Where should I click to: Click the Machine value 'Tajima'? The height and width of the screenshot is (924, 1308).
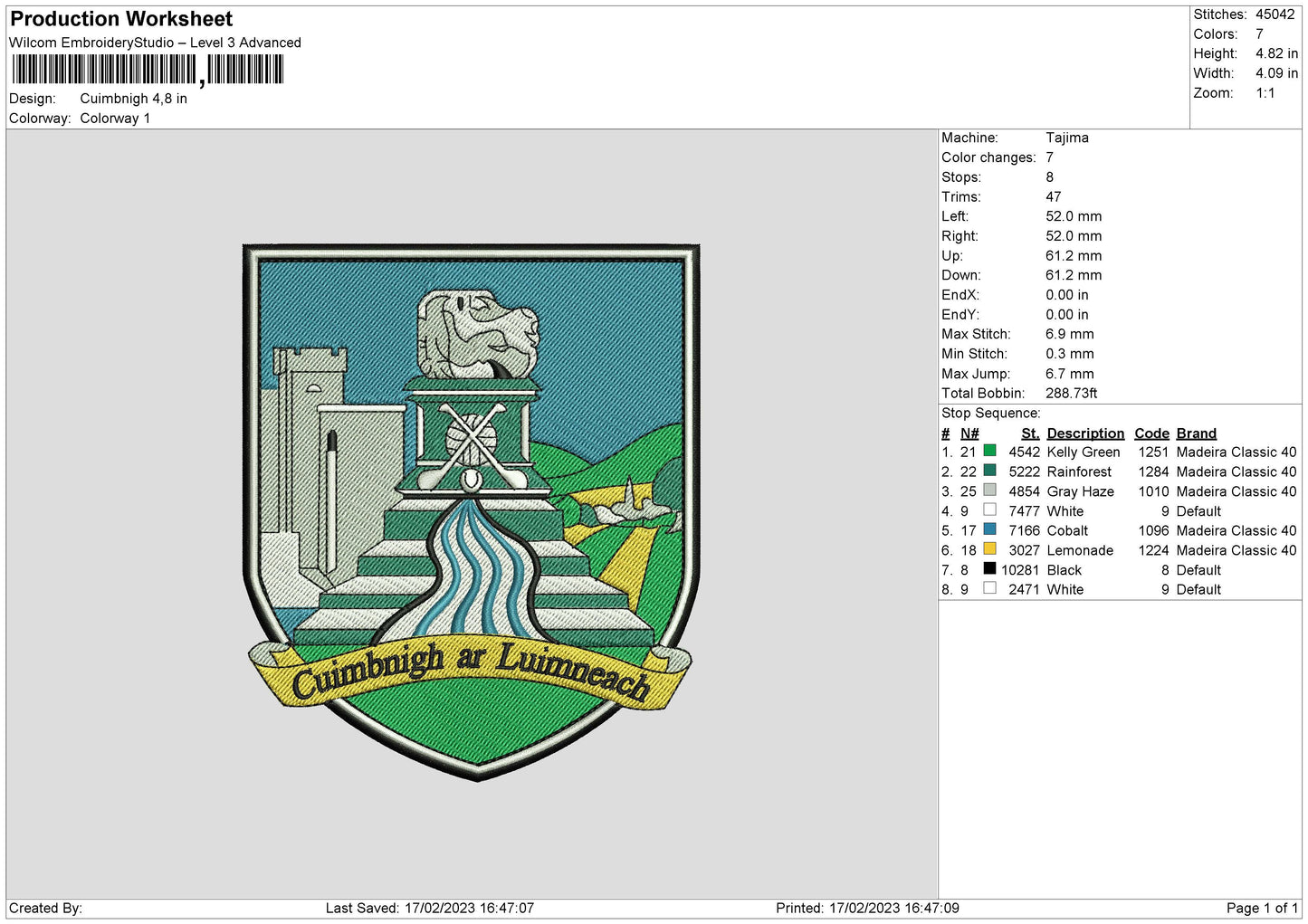coord(1067,138)
